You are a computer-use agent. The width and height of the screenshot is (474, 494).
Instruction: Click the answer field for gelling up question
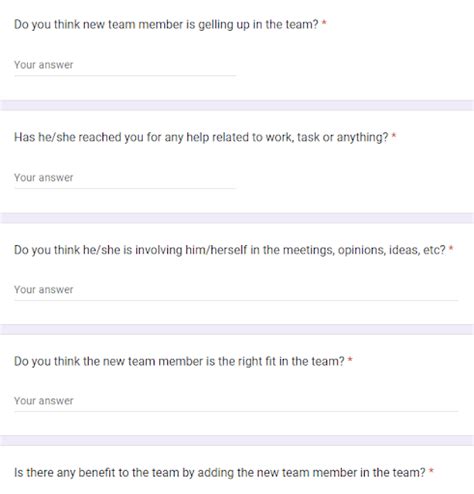[x=125, y=65]
